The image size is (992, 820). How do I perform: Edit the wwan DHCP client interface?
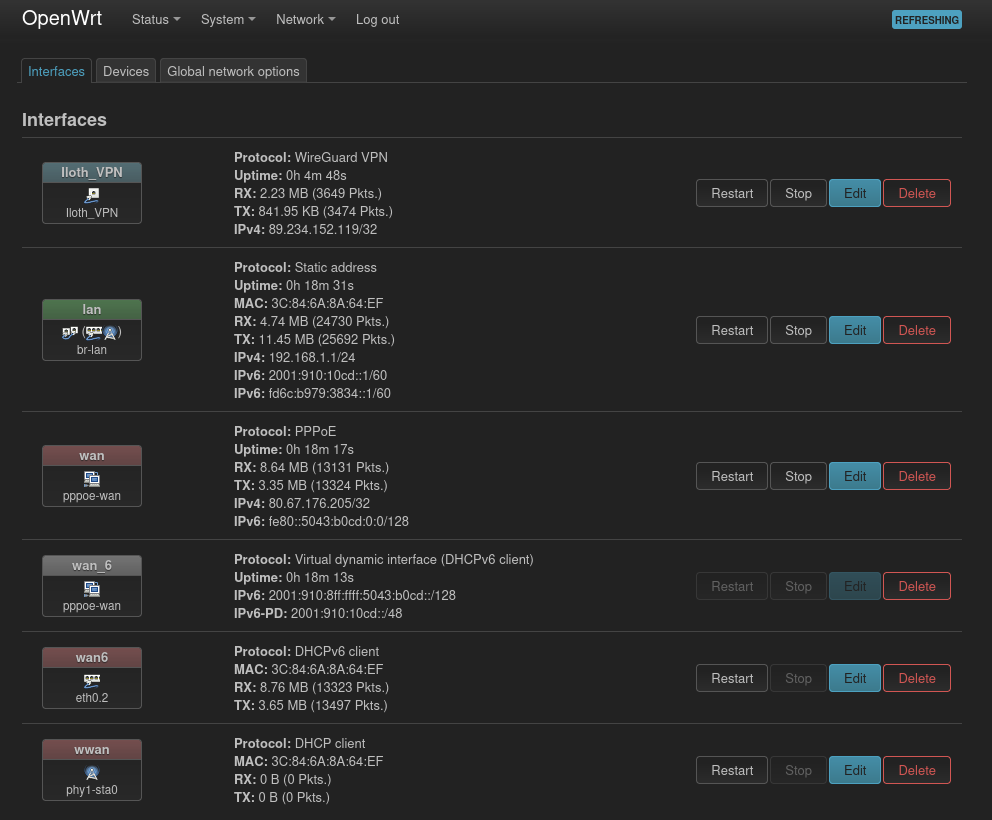855,770
